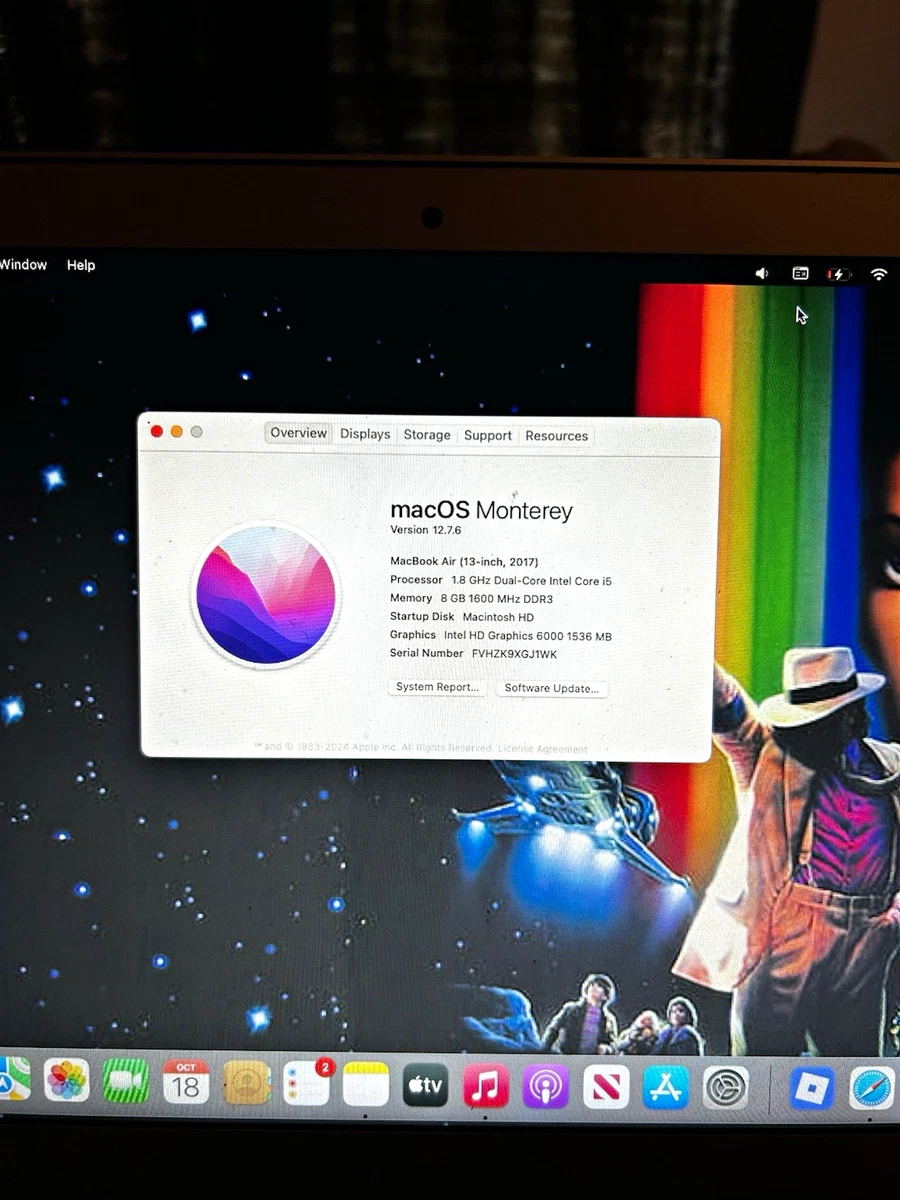This screenshot has height=1200, width=900.
Task: Click the Version 12.7.6 text
Action: (426, 530)
